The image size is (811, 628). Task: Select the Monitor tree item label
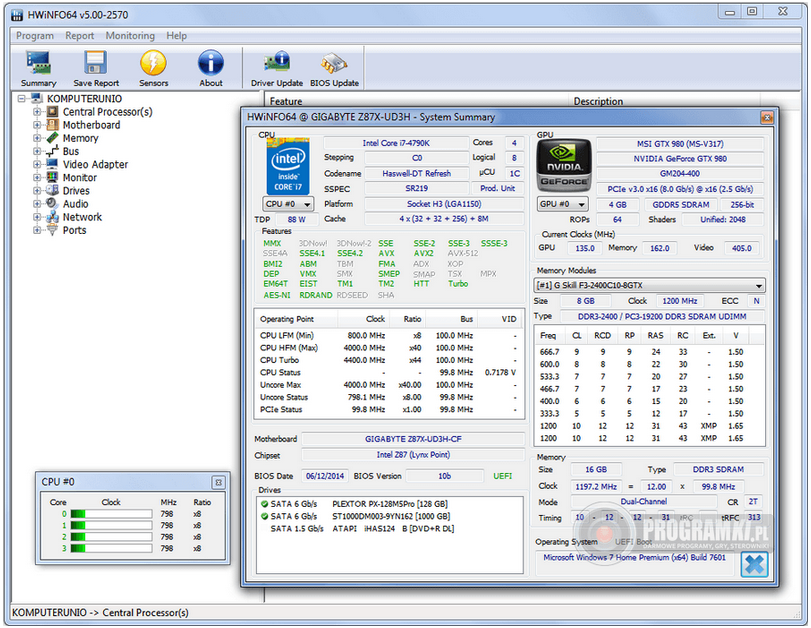pyautogui.click(x=80, y=177)
